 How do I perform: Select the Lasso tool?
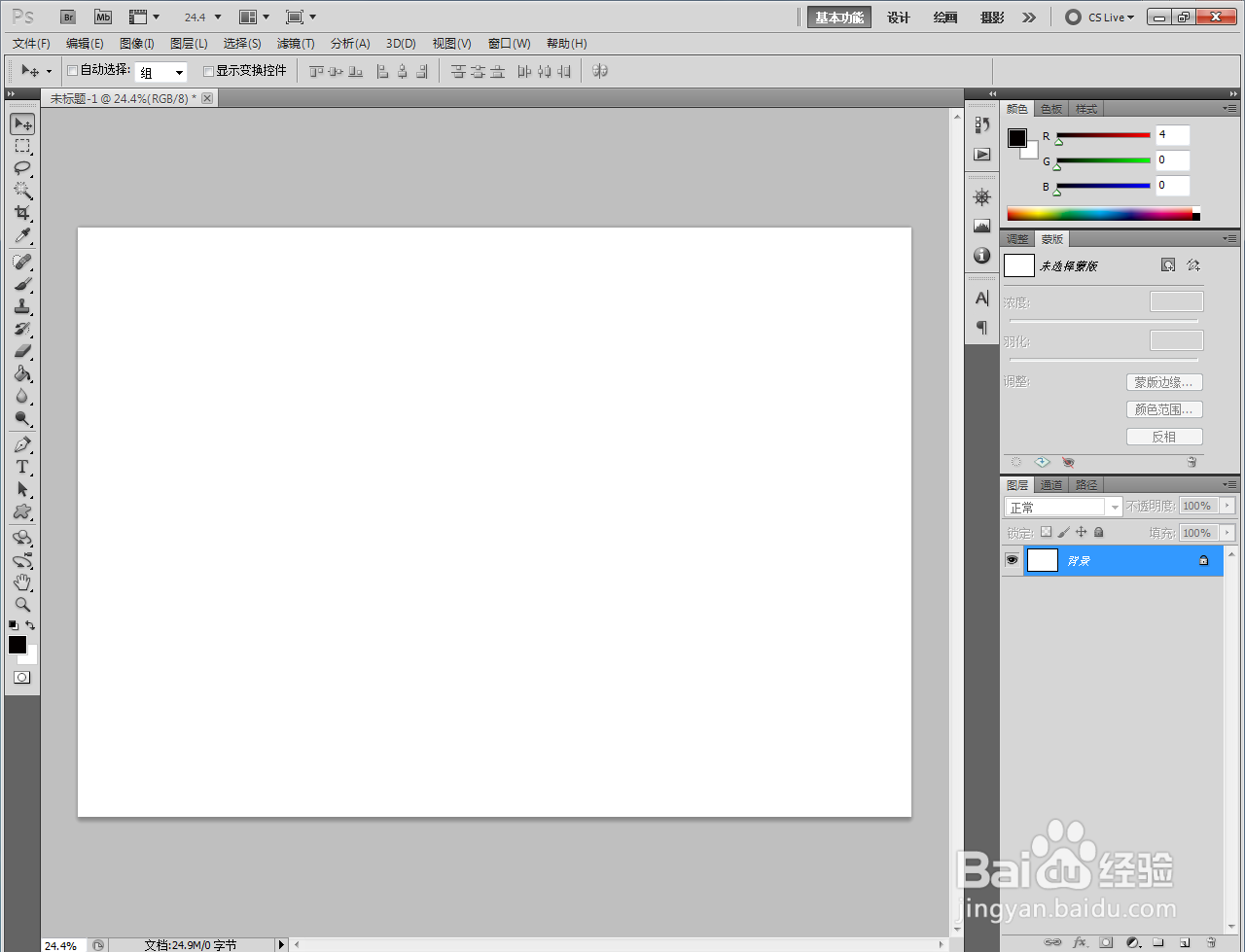click(x=22, y=168)
